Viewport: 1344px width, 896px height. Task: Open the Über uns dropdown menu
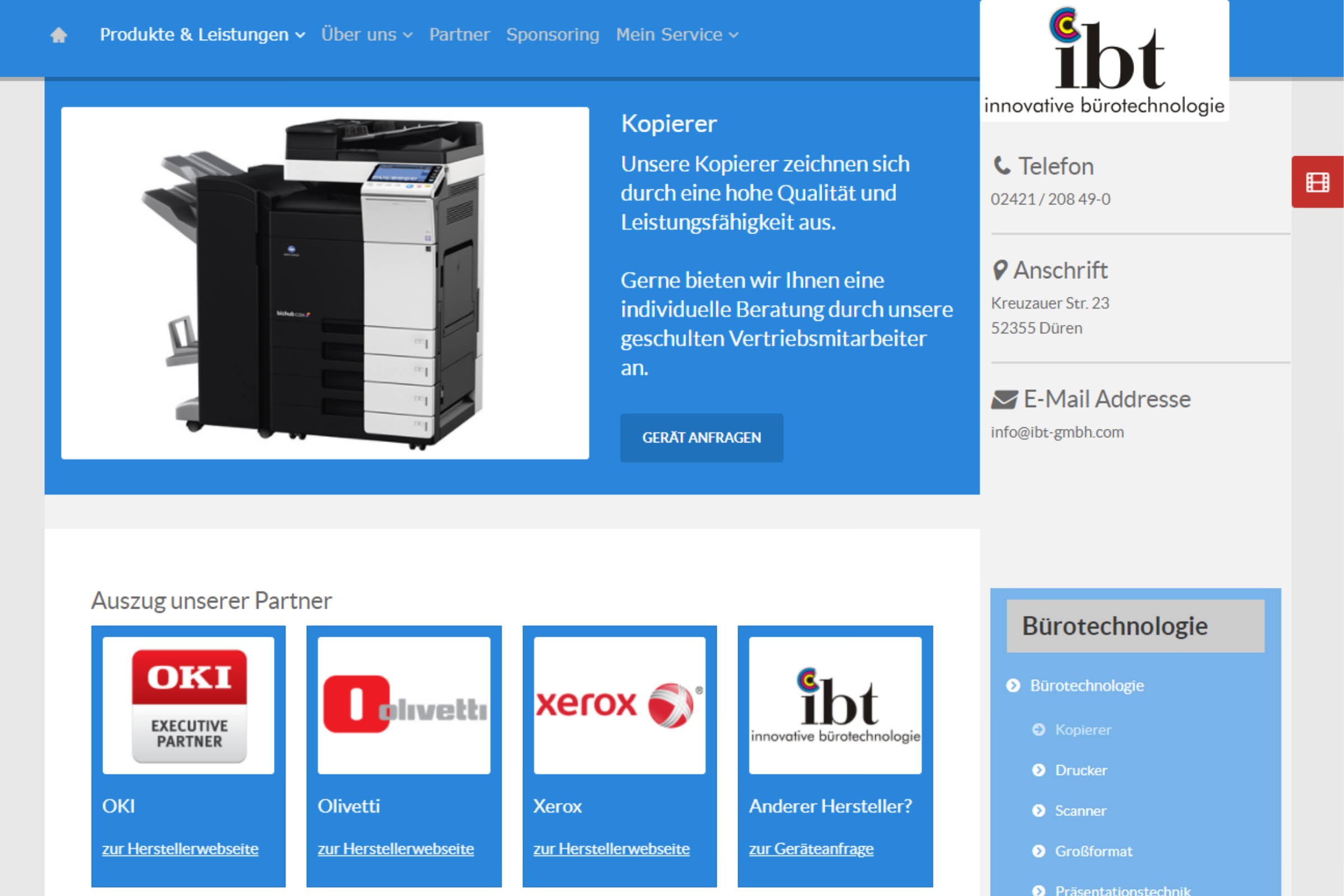pyautogui.click(x=366, y=35)
